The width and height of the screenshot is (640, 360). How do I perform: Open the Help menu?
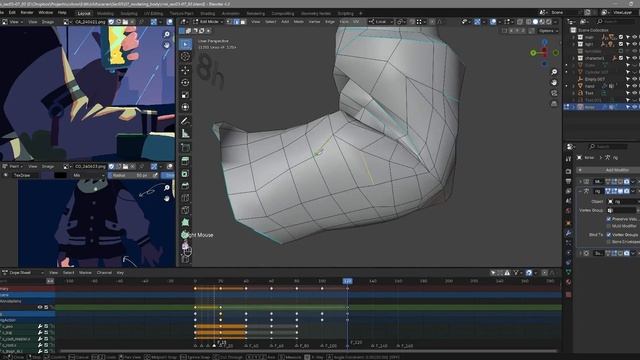click(62, 13)
